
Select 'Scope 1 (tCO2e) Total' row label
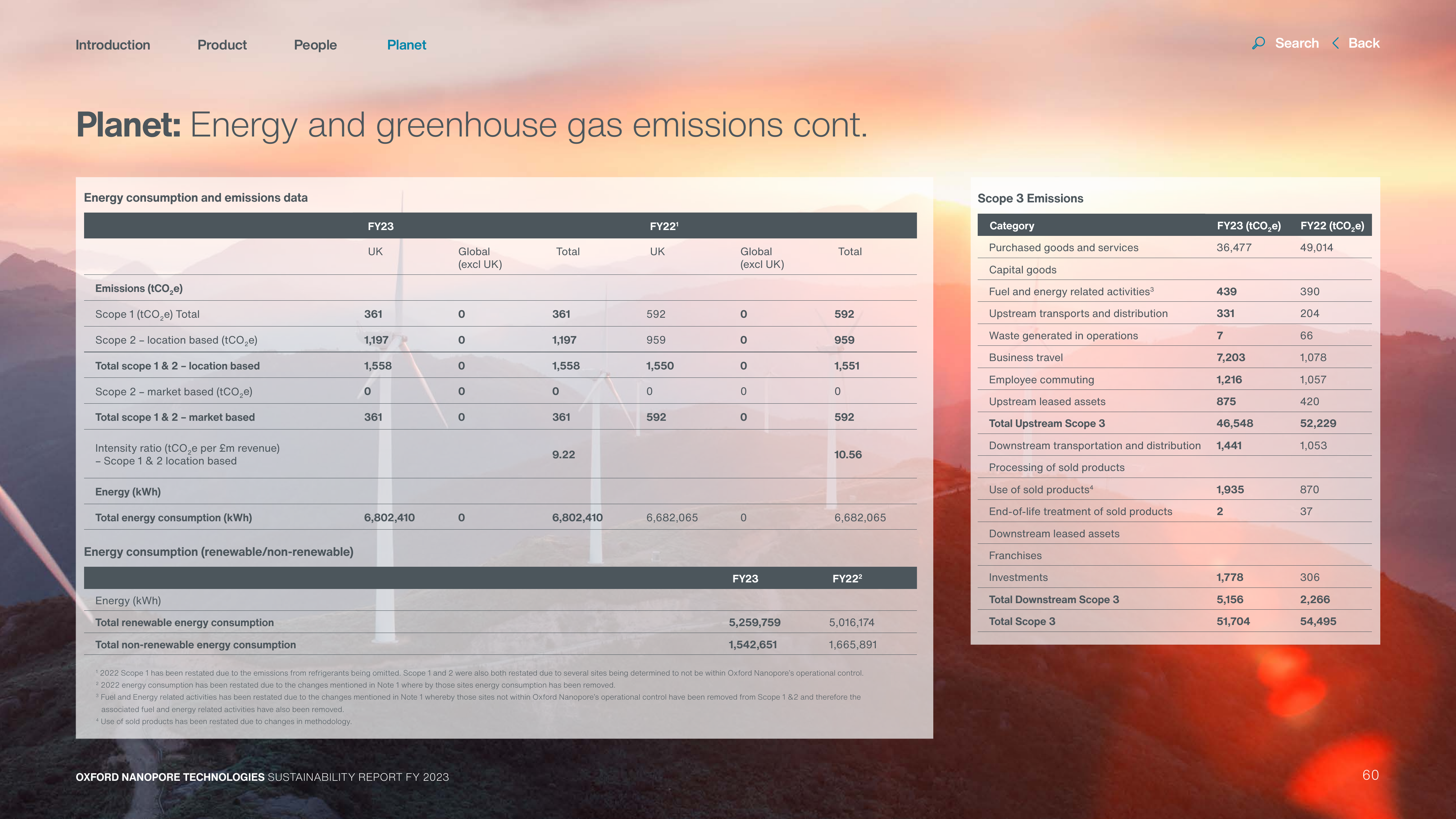(147, 314)
